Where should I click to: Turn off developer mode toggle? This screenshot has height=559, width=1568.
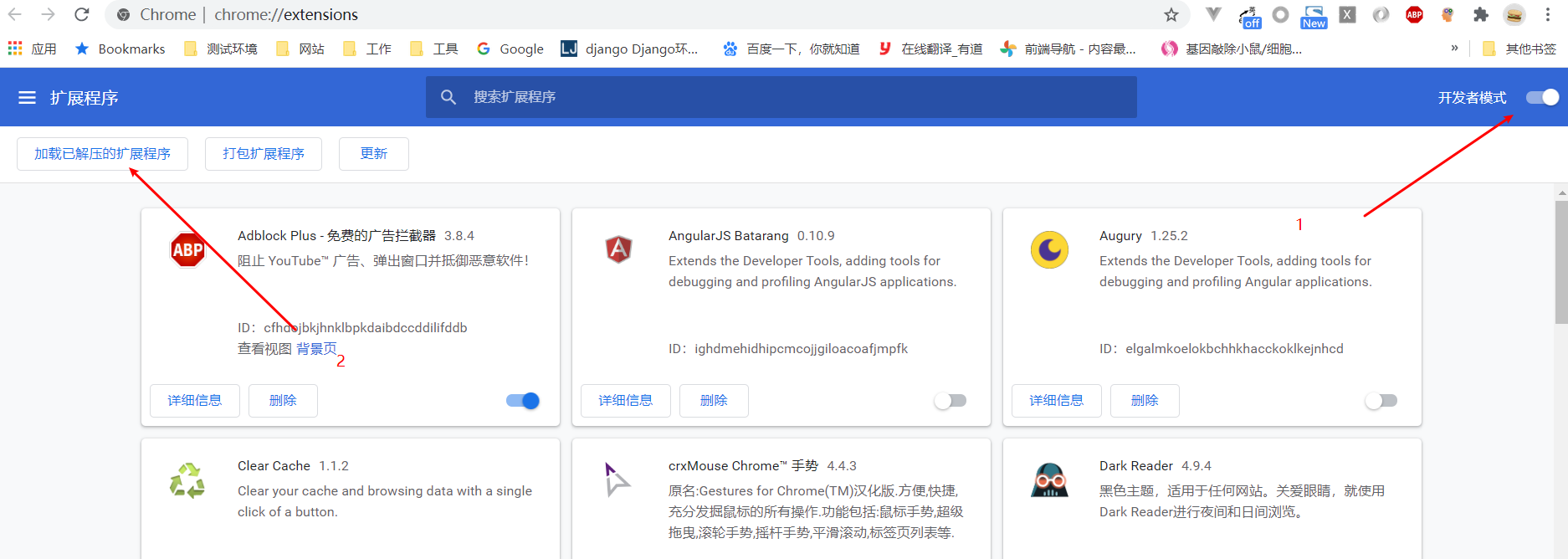click(1542, 97)
